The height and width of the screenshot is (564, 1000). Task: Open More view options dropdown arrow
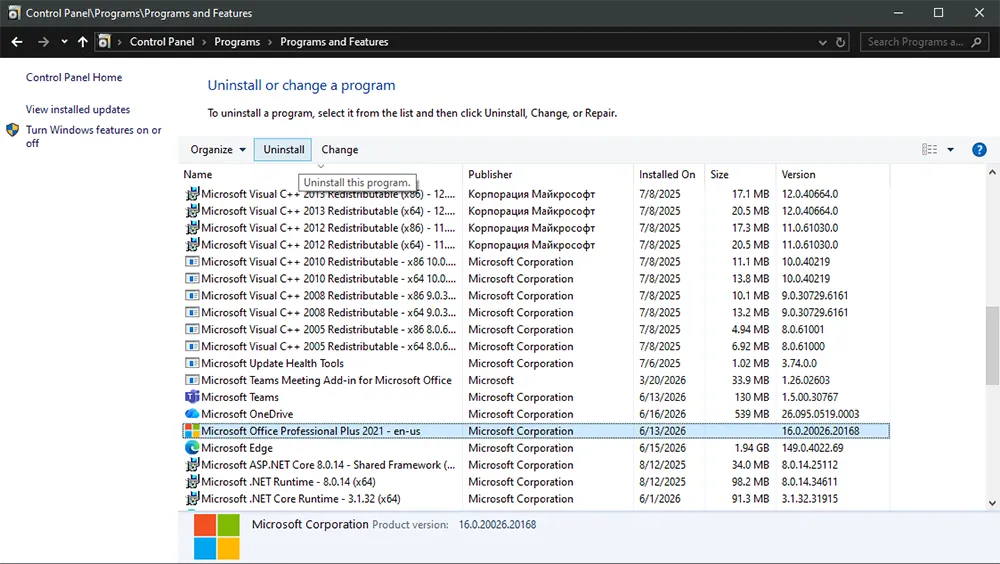(950, 150)
